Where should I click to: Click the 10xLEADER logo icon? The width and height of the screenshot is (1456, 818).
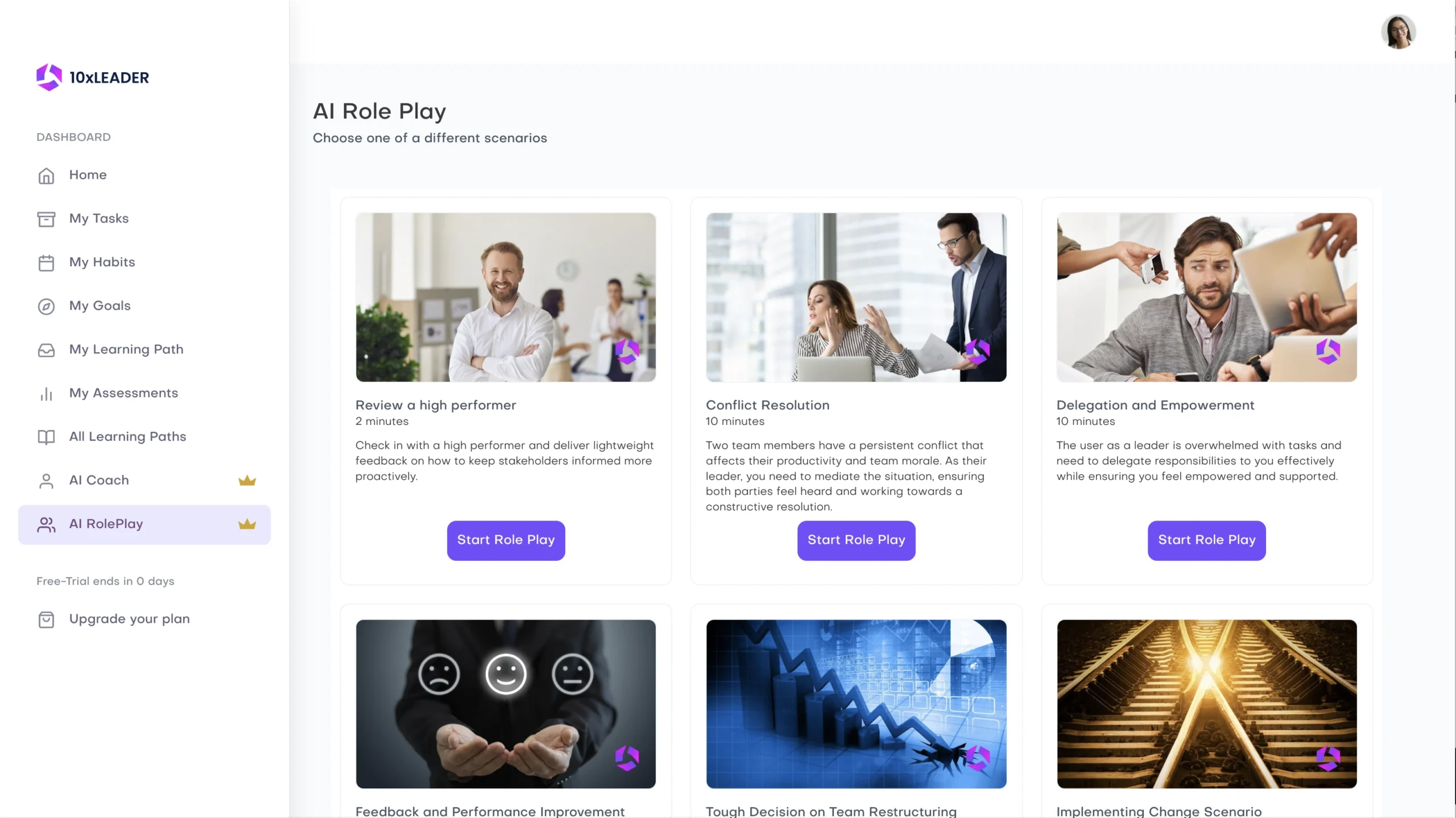(49, 77)
